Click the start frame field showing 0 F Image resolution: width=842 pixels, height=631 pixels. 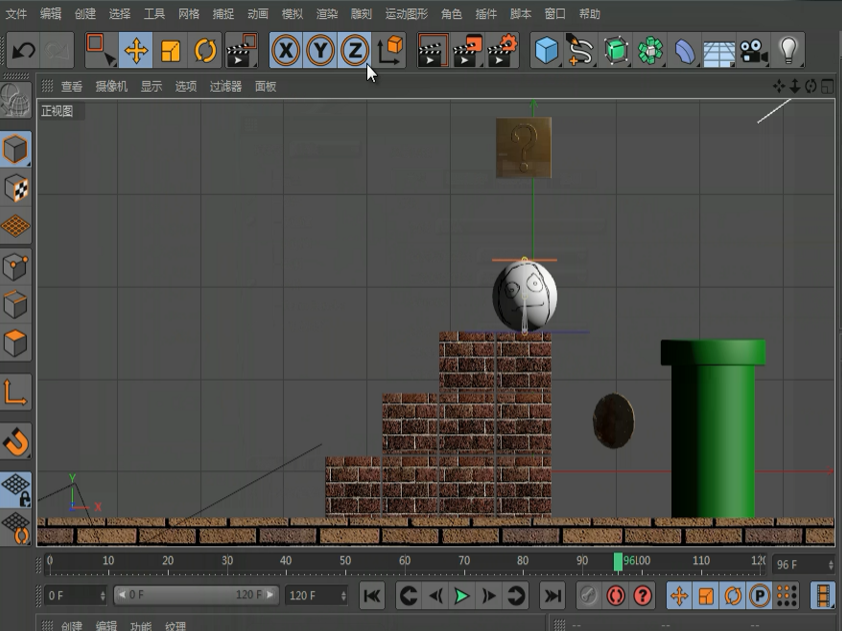75,596
